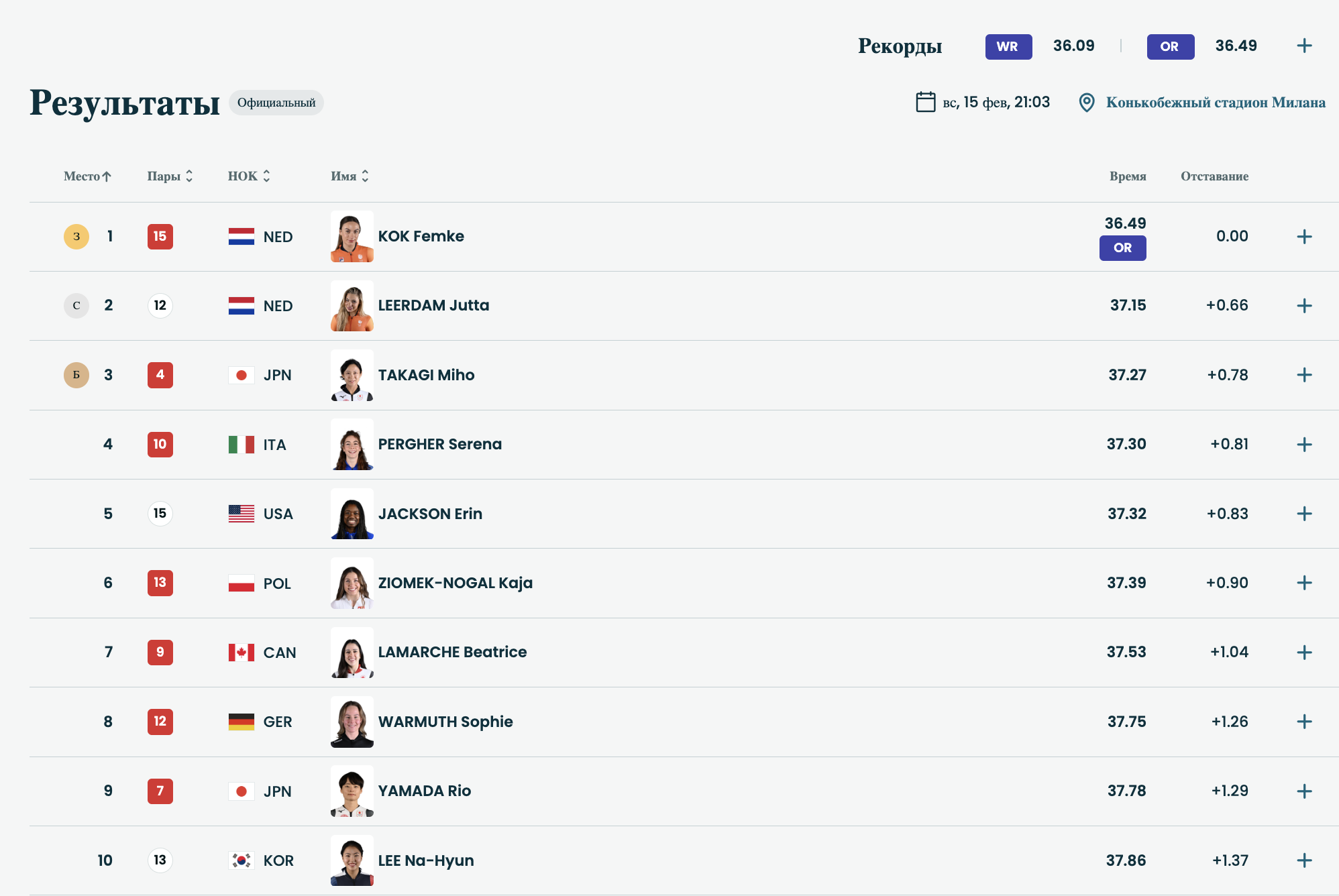
Task: Expand the records details plus icon
Action: 1304,46
